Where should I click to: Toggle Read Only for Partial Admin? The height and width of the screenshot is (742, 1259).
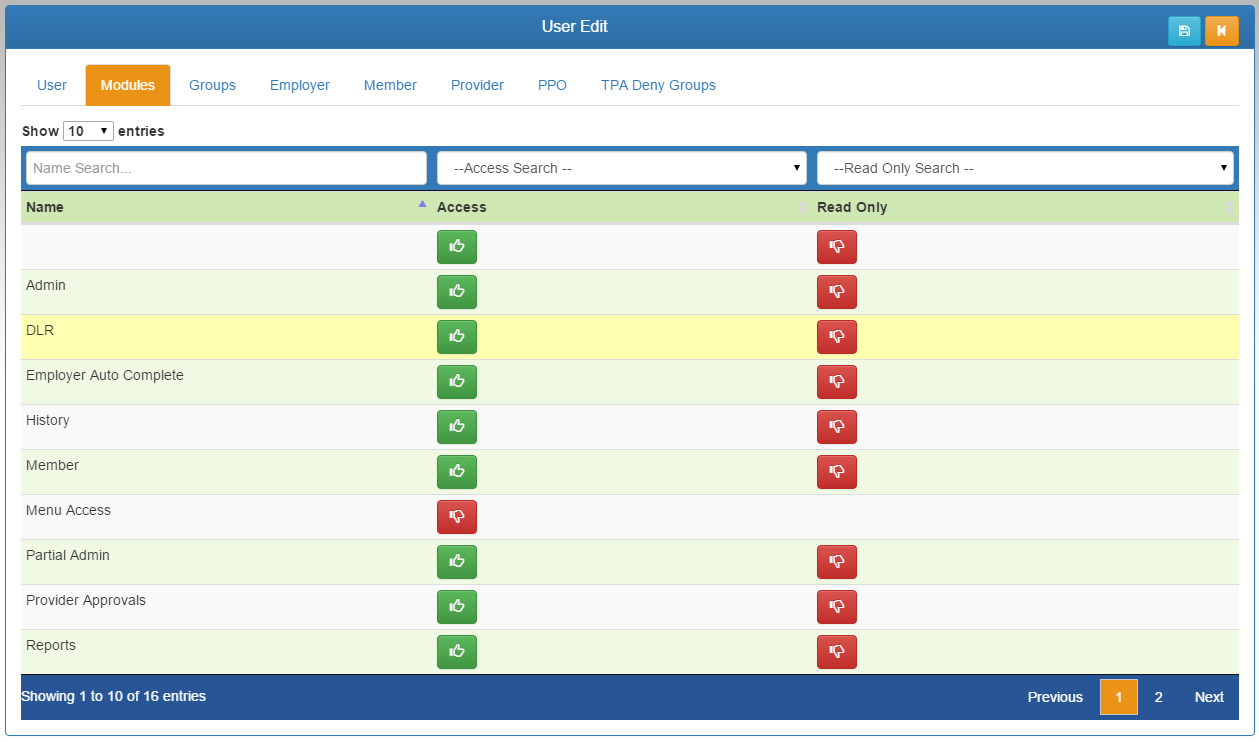click(837, 562)
